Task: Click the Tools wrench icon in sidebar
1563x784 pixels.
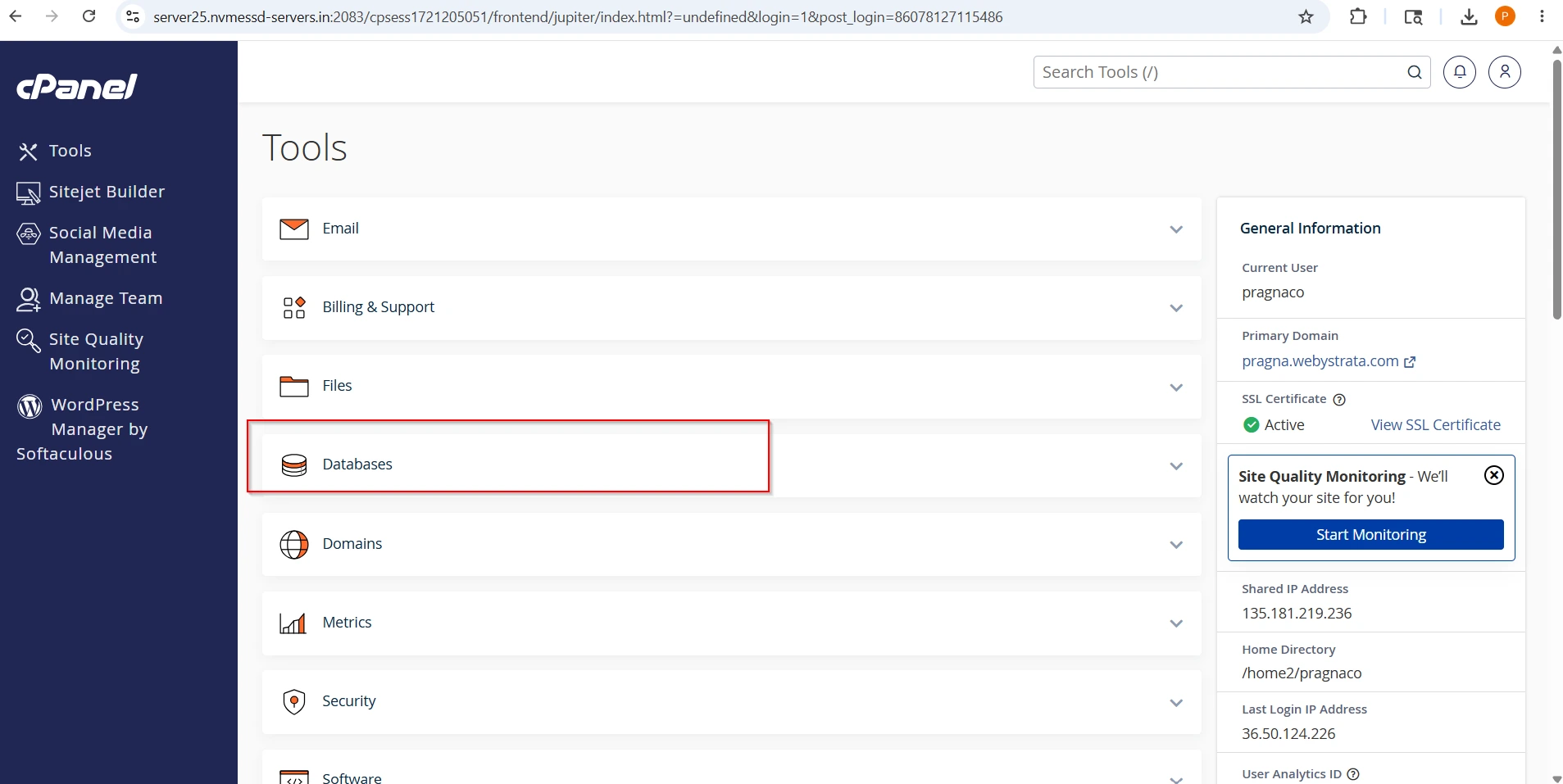Action: pyautogui.click(x=28, y=152)
